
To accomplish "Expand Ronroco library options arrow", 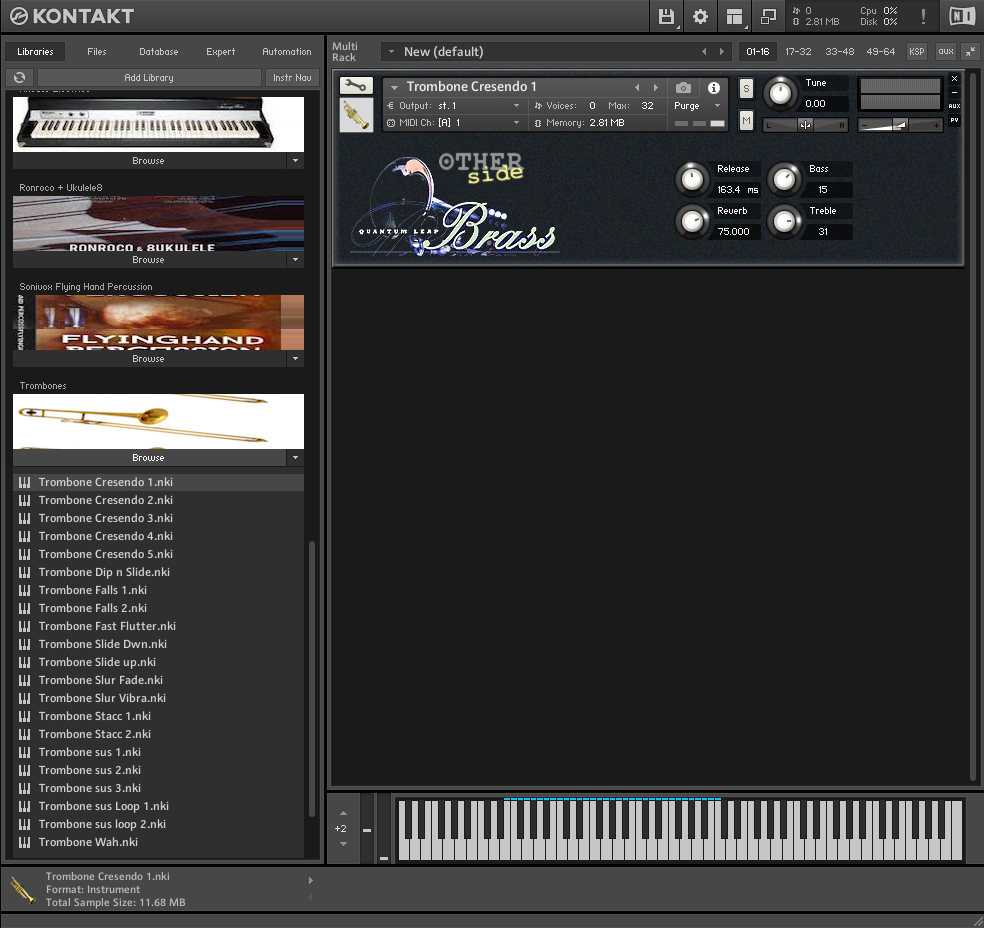I will pos(296,259).
